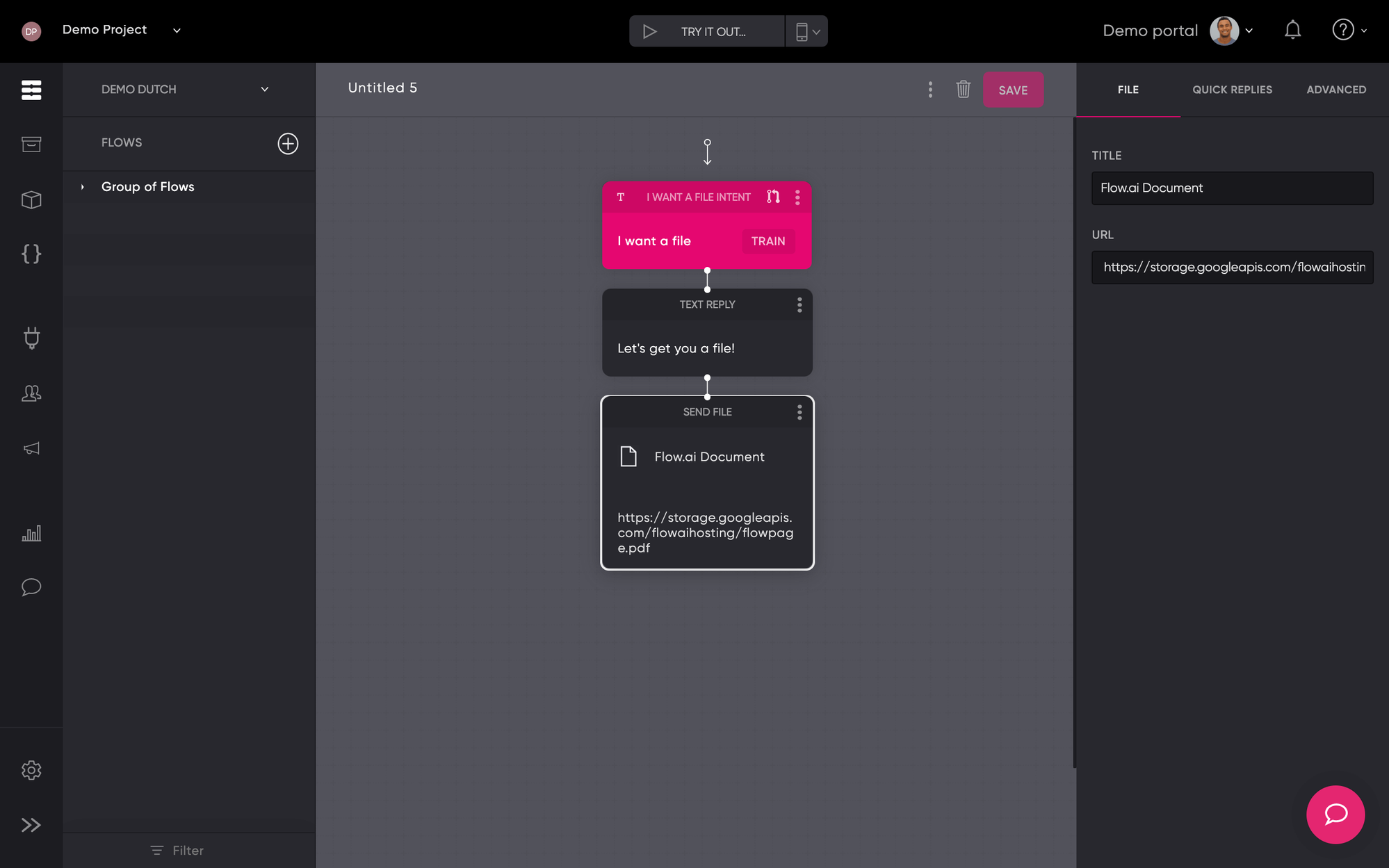Open the broadcast megaphone icon
Image resolution: width=1389 pixels, height=868 pixels.
coord(31,448)
